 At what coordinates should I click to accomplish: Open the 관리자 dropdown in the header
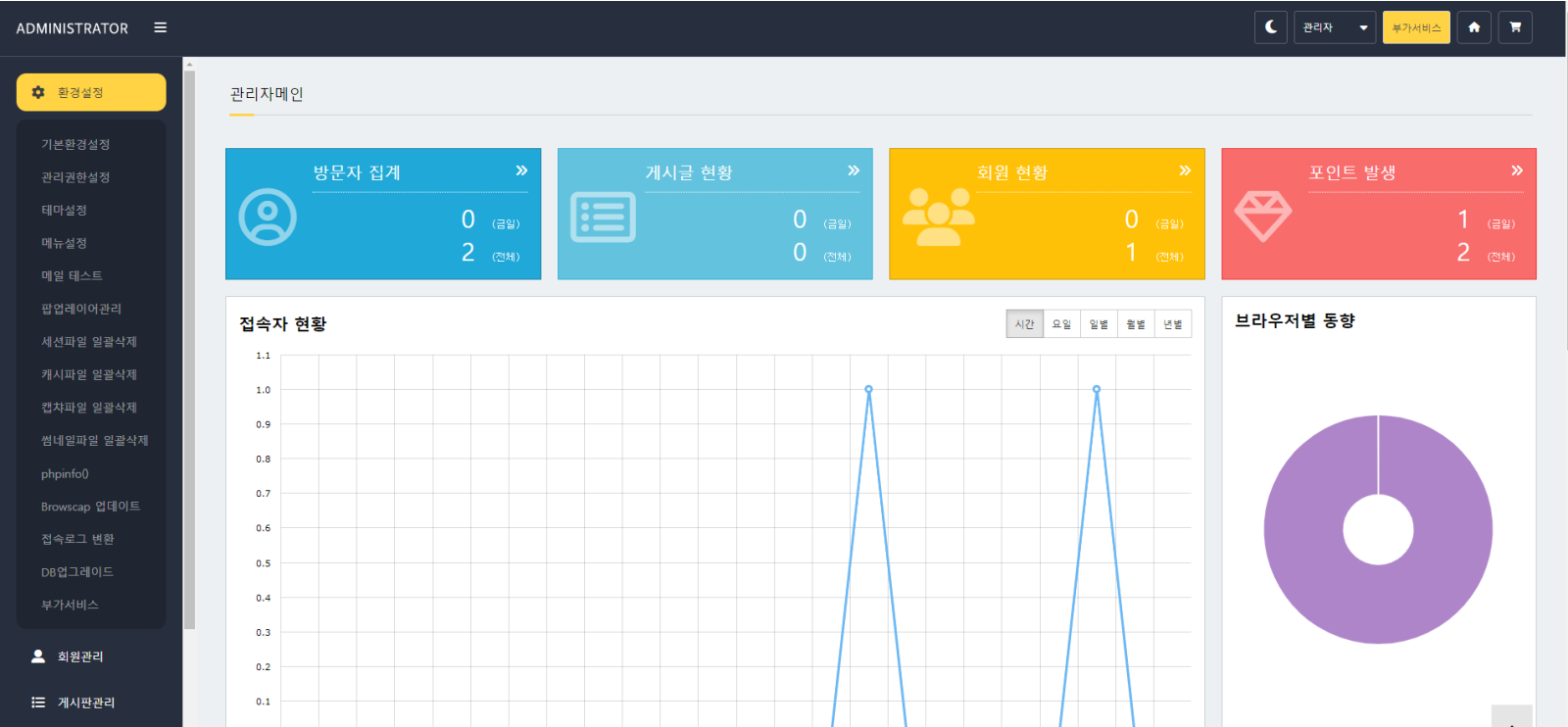coord(1335,27)
